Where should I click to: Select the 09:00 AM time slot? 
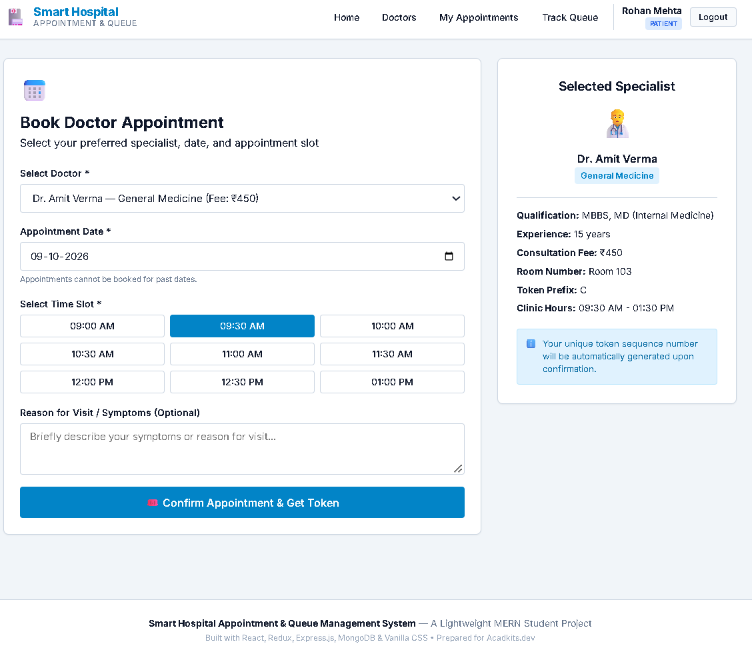[x=92, y=326]
